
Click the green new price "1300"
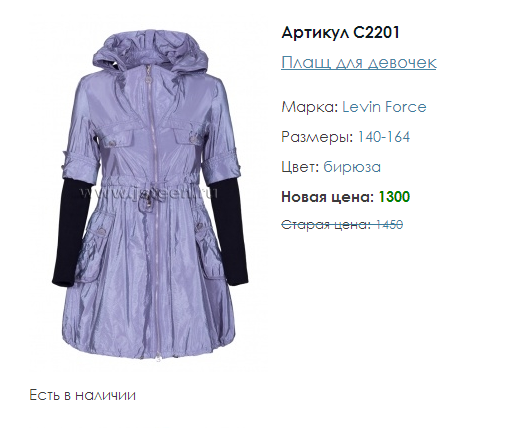click(394, 197)
